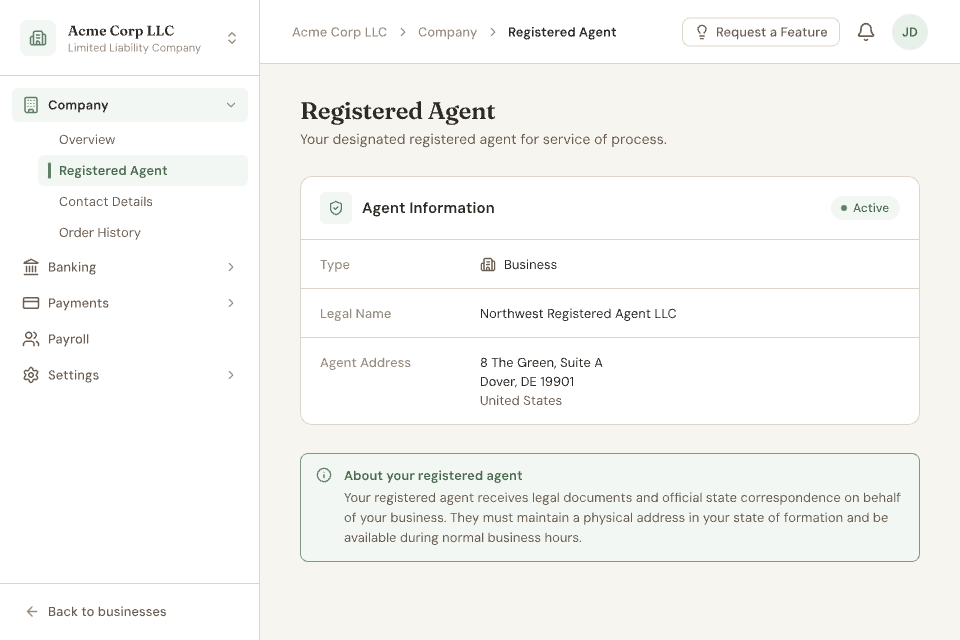Click the Company breadcrumb link

pyautogui.click(x=447, y=32)
